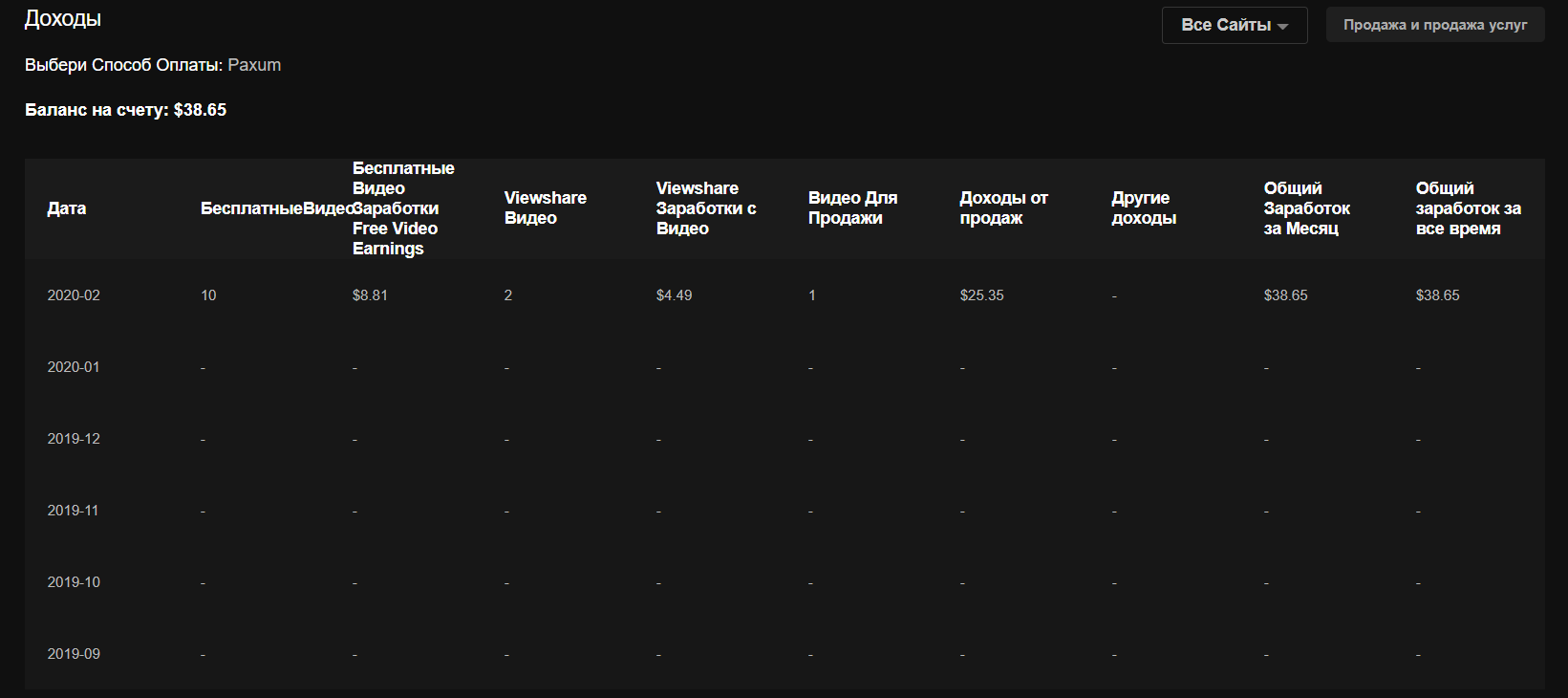Select the Общий Заработок за Месяц header

click(1306, 208)
